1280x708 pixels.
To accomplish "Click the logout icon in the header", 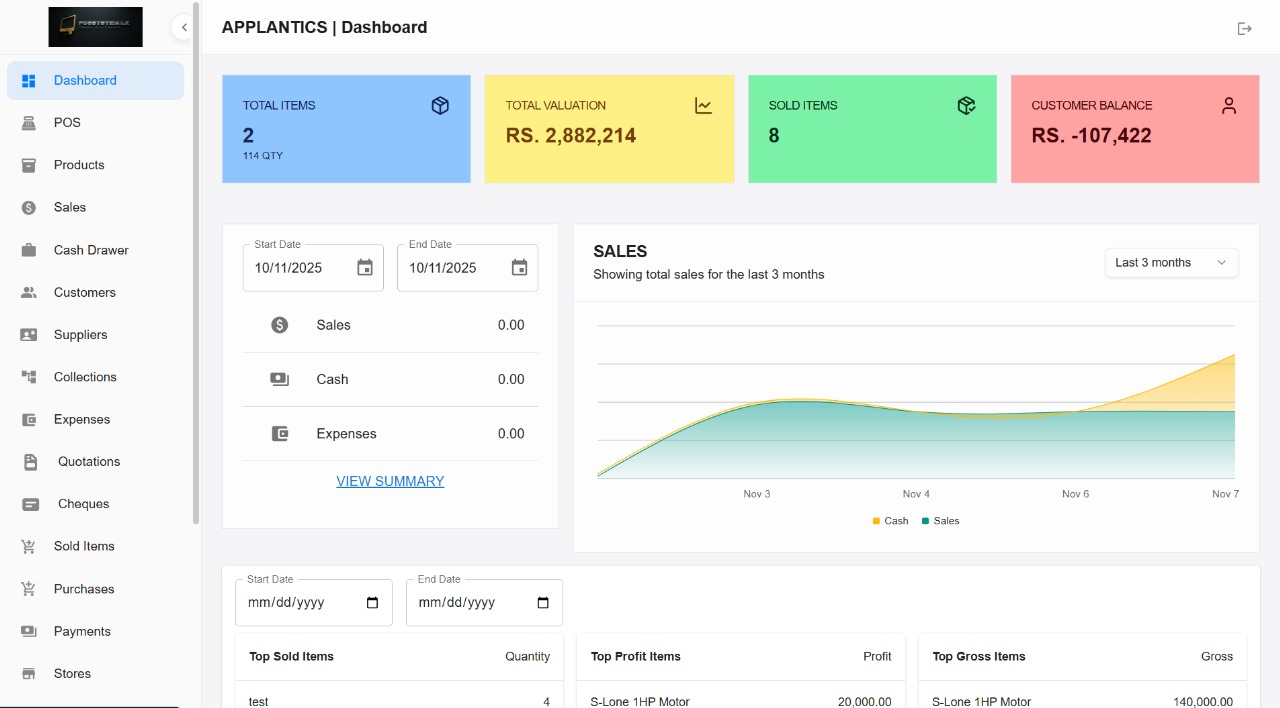I will (1244, 28).
